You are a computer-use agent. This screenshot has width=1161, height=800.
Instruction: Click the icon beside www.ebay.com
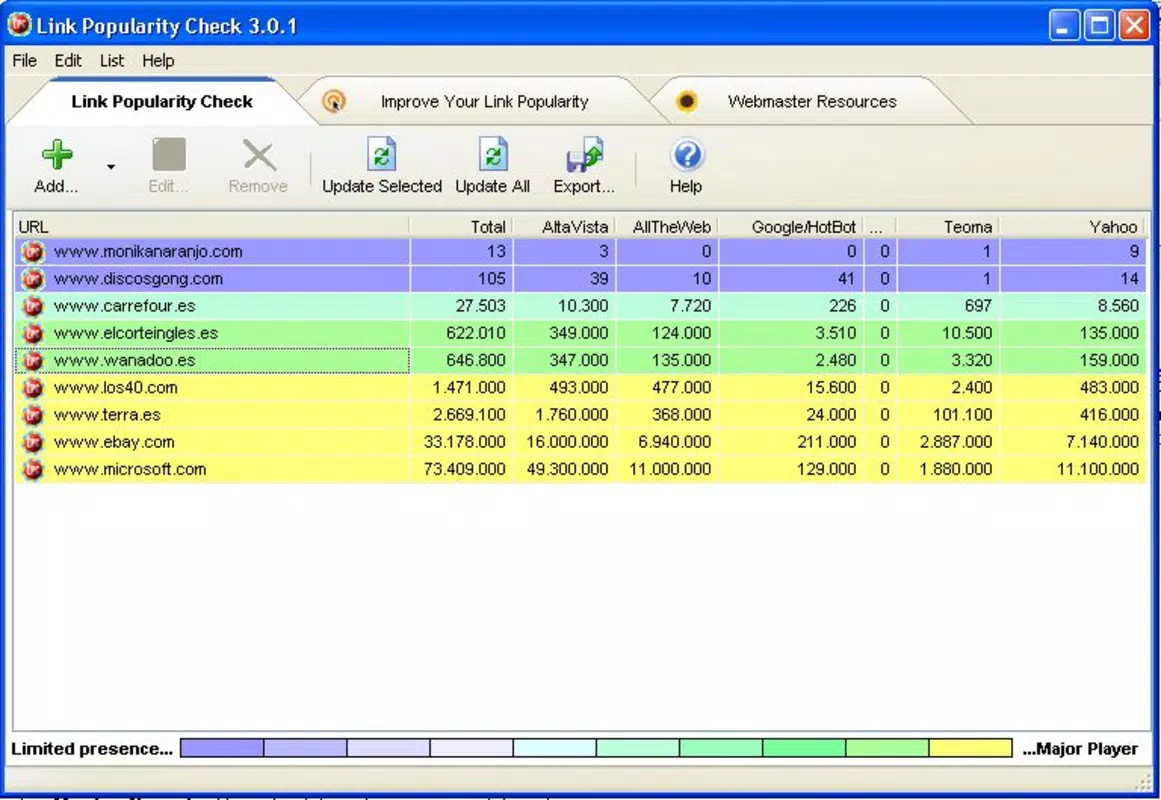point(33,442)
